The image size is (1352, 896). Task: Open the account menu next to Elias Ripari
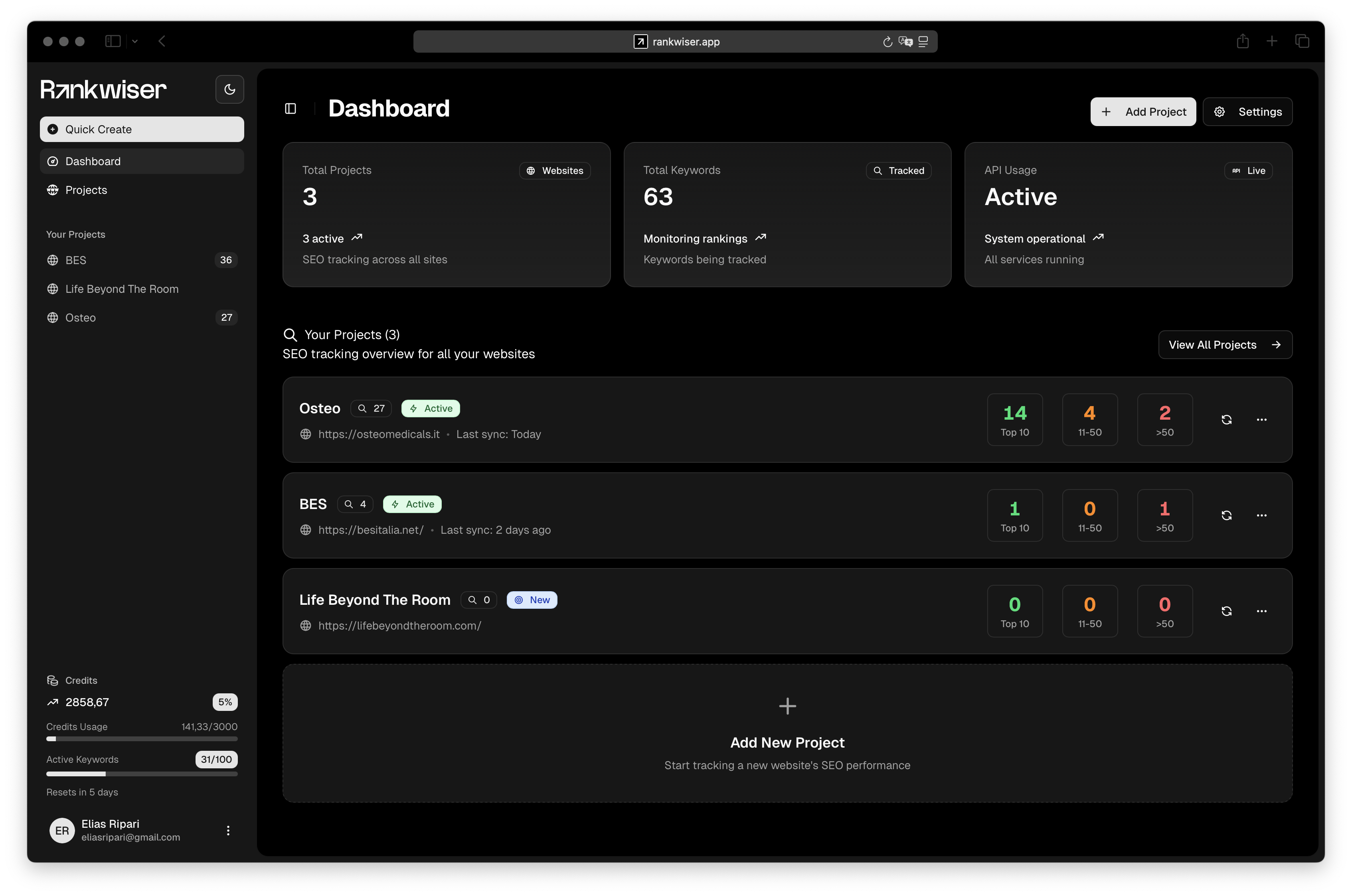[229, 830]
